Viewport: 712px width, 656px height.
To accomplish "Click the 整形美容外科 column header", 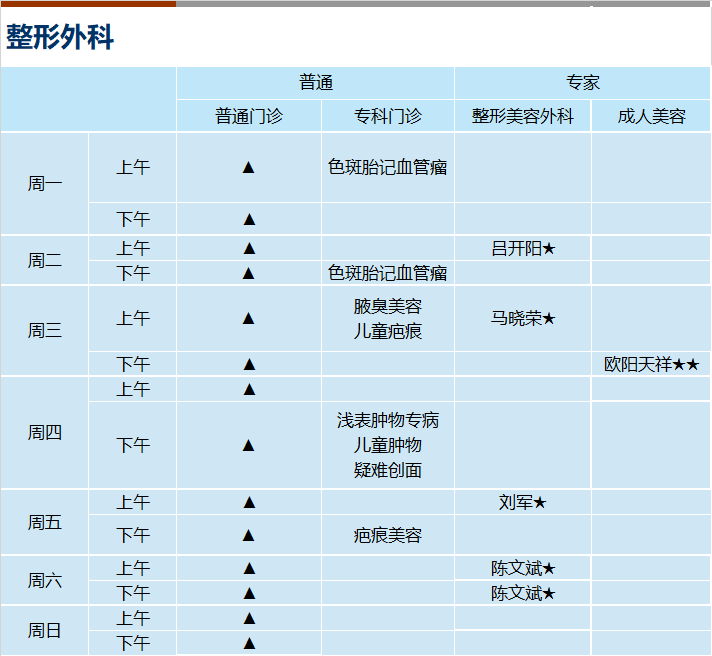I will 523,116.
